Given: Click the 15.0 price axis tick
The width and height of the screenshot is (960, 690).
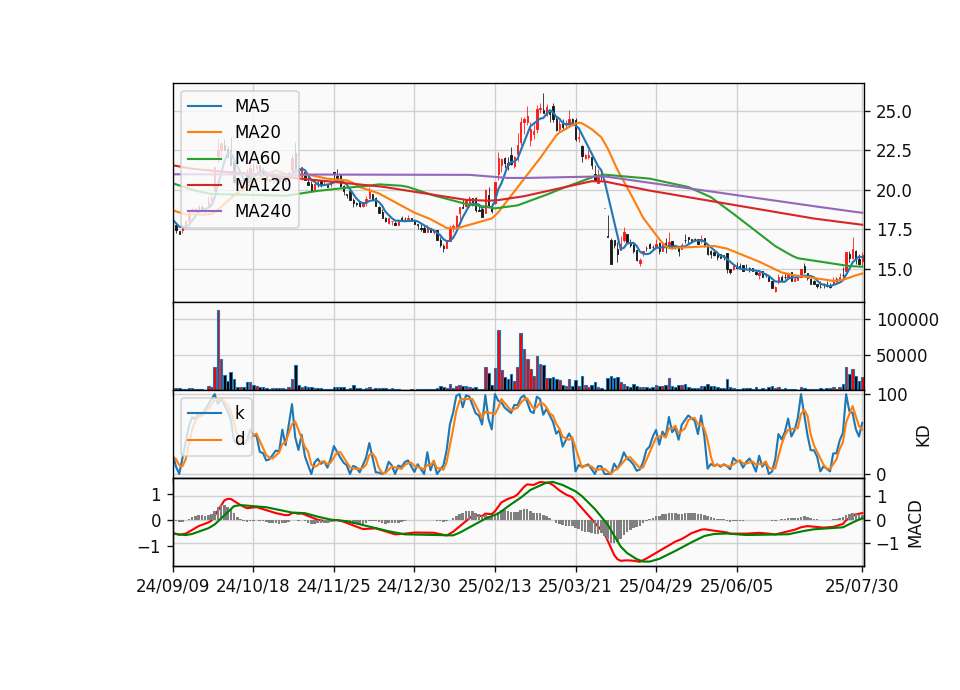Looking at the screenshot, I should click(x=893, y=269).
